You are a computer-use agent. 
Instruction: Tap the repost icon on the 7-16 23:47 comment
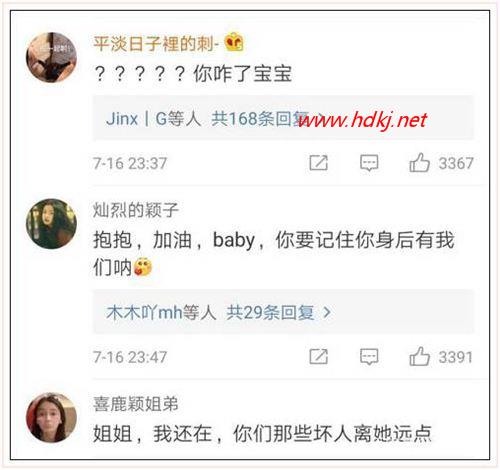pos(318,357)
